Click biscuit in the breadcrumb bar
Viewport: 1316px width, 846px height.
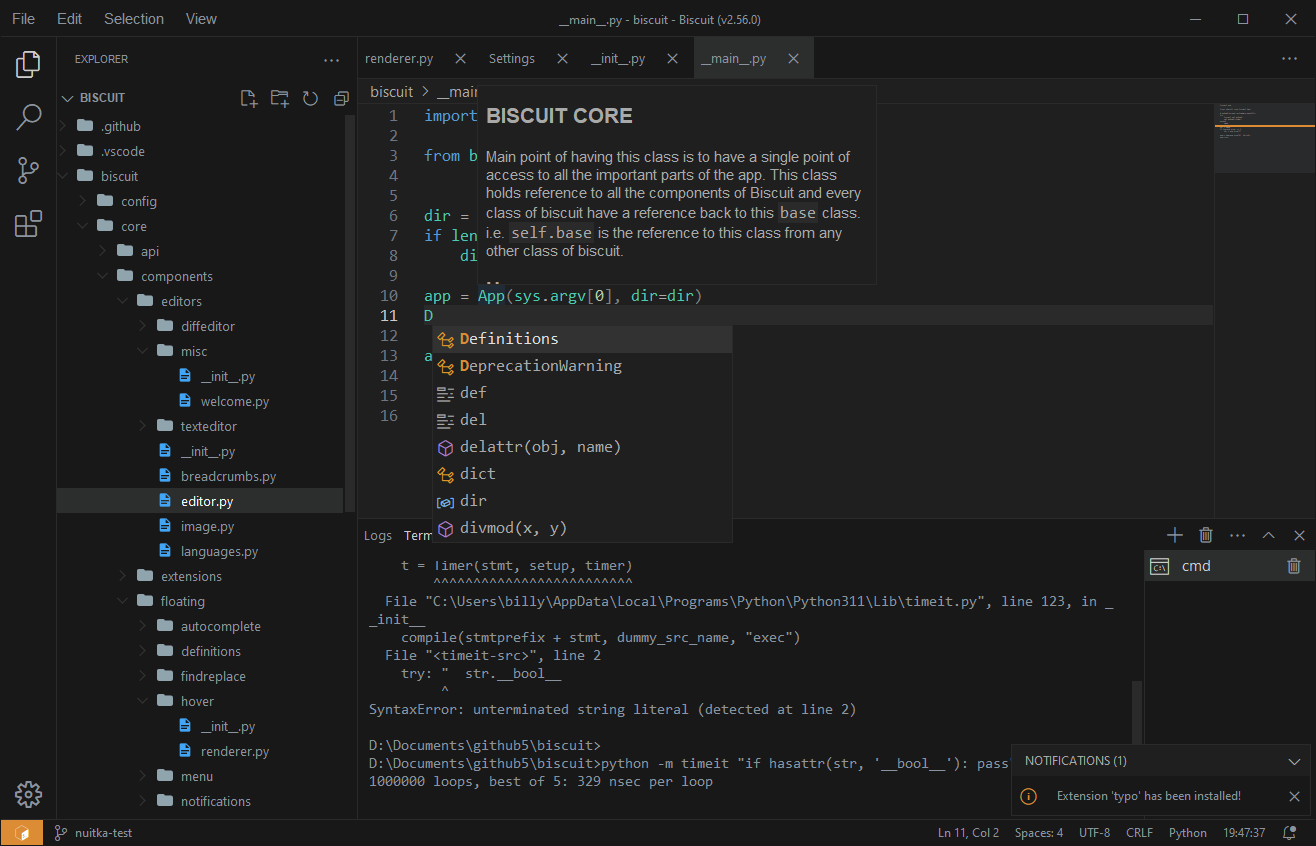391,91
